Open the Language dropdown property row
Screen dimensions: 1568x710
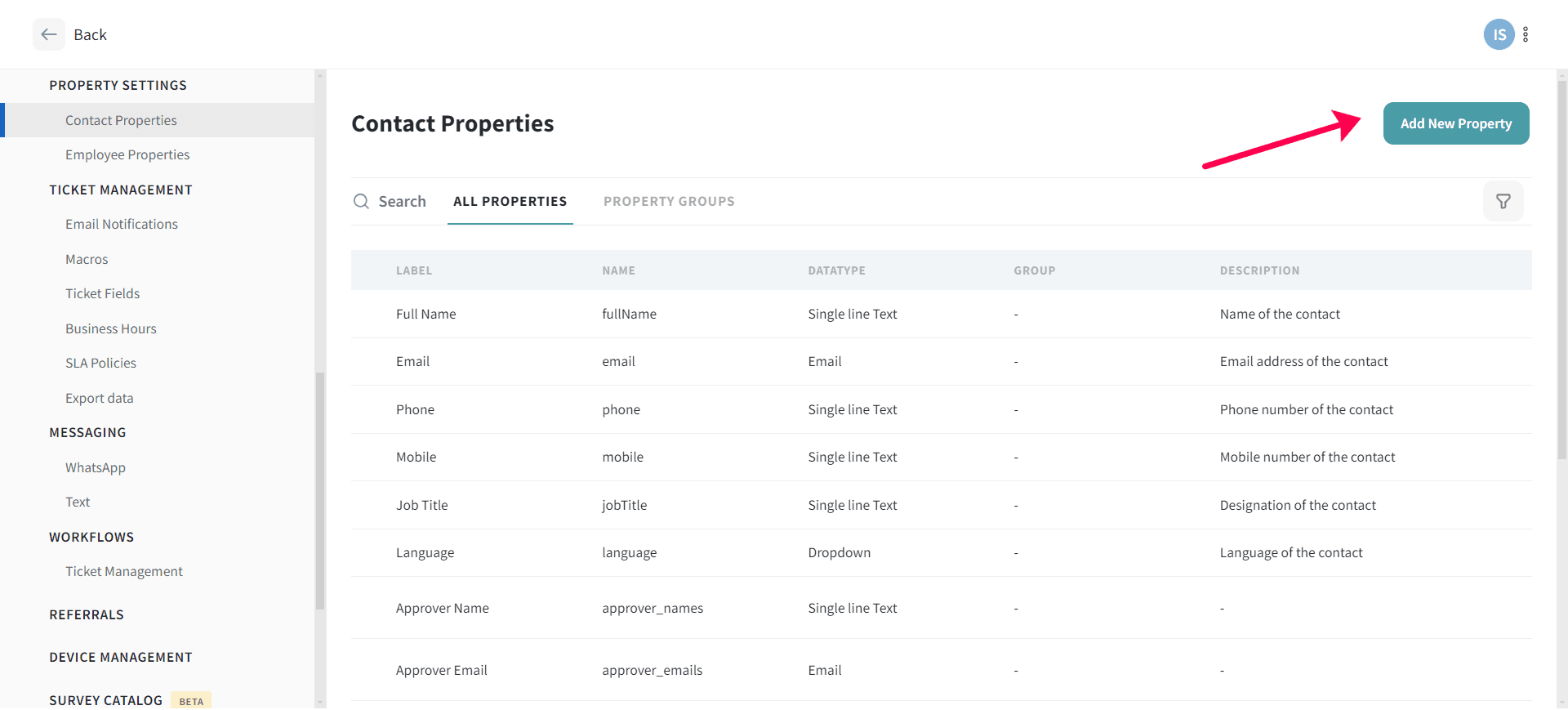tap(425, 552)
